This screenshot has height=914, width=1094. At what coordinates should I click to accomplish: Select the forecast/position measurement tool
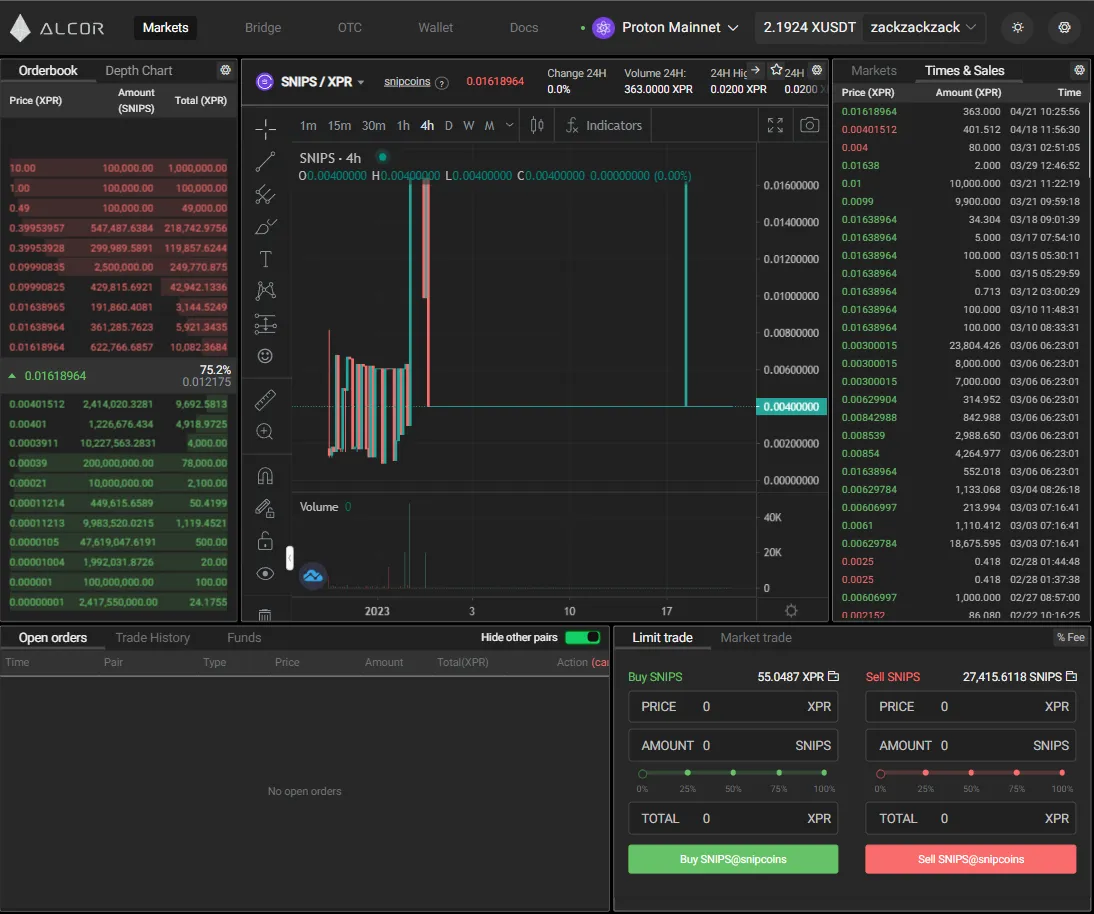click(265, 324)
